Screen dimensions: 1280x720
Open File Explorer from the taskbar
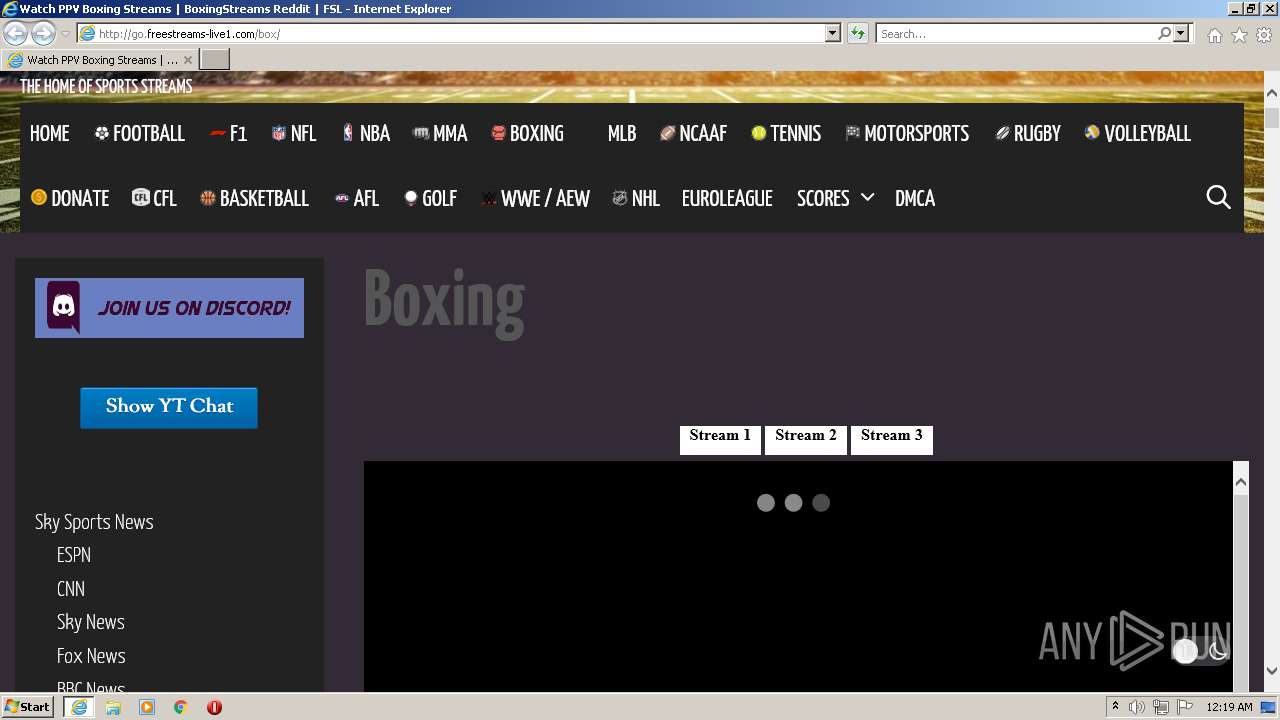[x=113, y=707]
